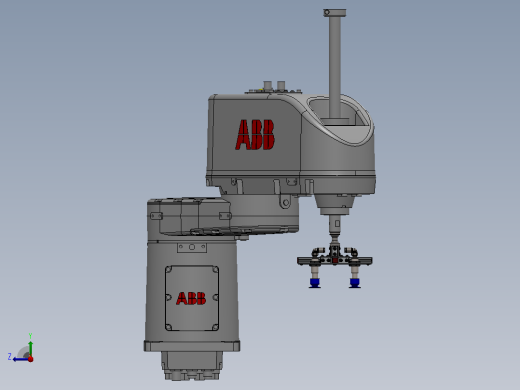This screenshot has height=390, width=520.
Task: Select the left blue suction cup
Action: [x=315, y=283]
